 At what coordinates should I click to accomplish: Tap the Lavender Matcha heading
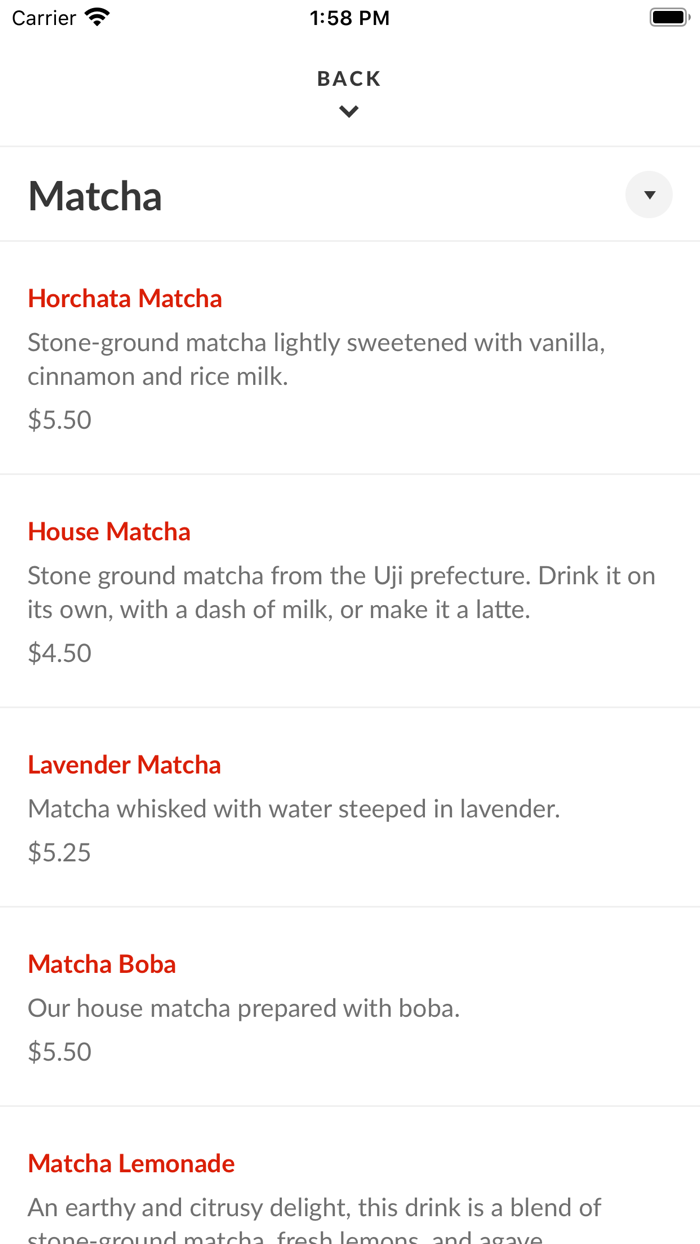coord(124,764)
